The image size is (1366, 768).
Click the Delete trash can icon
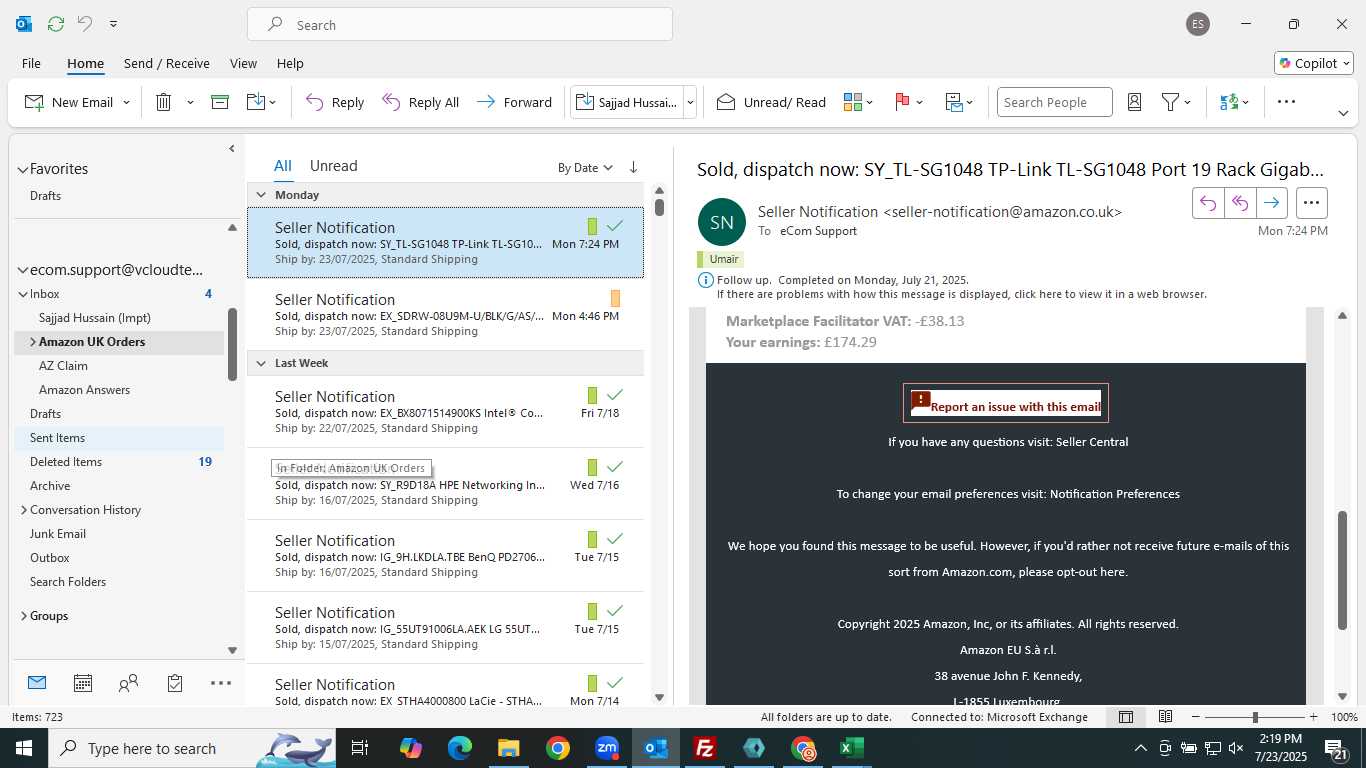[x=164, y=102]
